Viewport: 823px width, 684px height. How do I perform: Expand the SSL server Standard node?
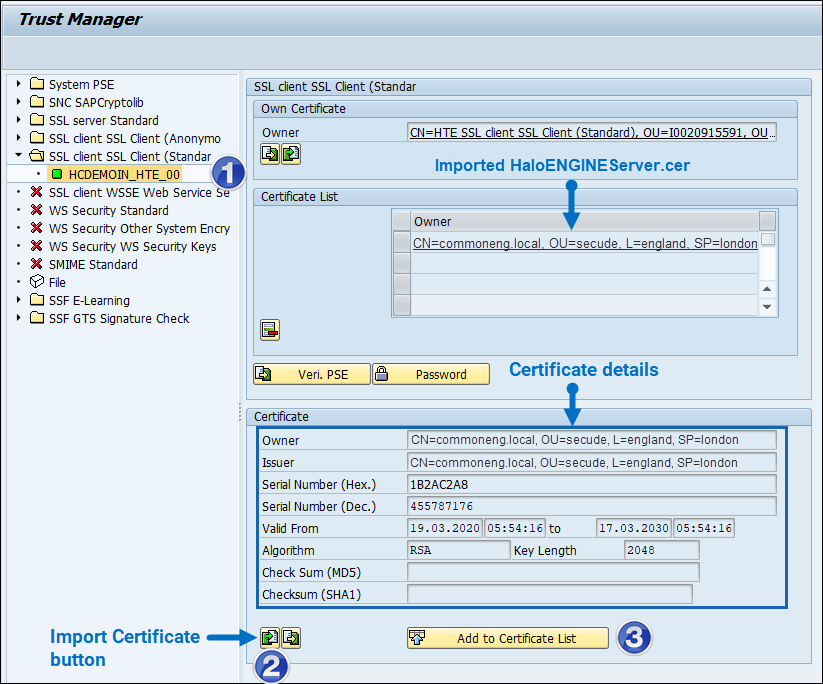tap(18, 120)
